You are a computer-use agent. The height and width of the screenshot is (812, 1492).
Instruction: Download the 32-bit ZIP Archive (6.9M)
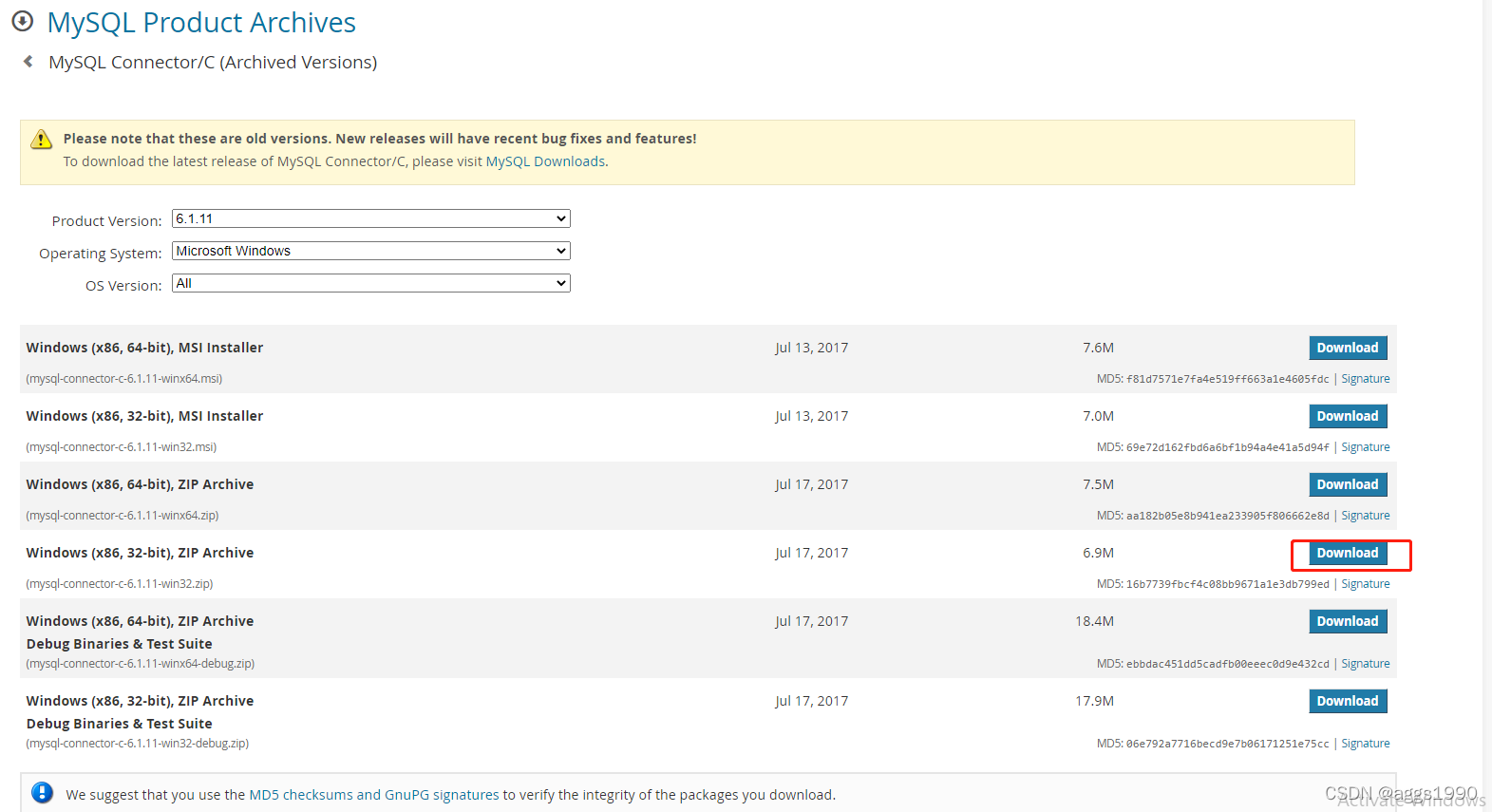(1348, 553)
